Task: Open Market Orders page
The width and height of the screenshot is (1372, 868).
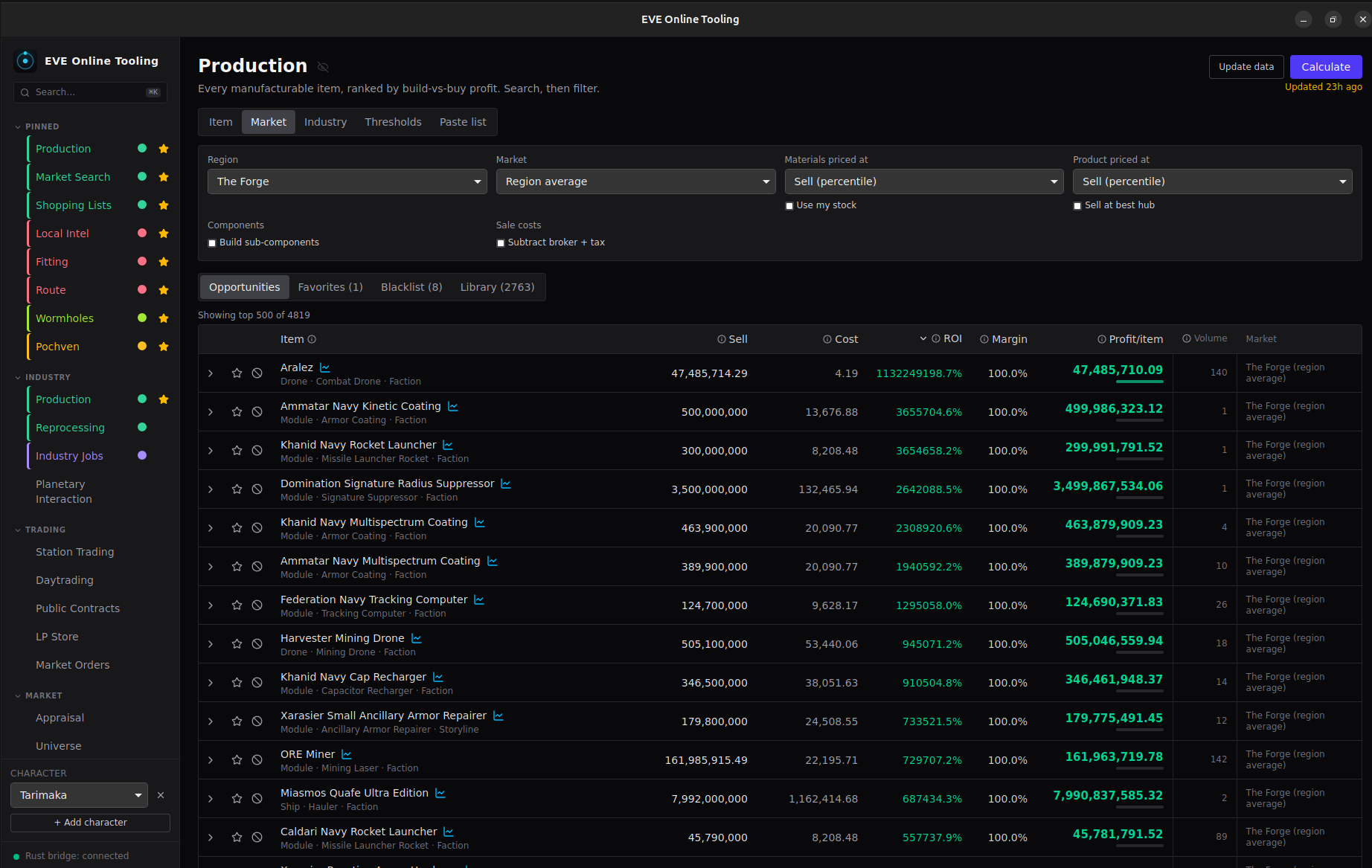Action: click(72, 665)
